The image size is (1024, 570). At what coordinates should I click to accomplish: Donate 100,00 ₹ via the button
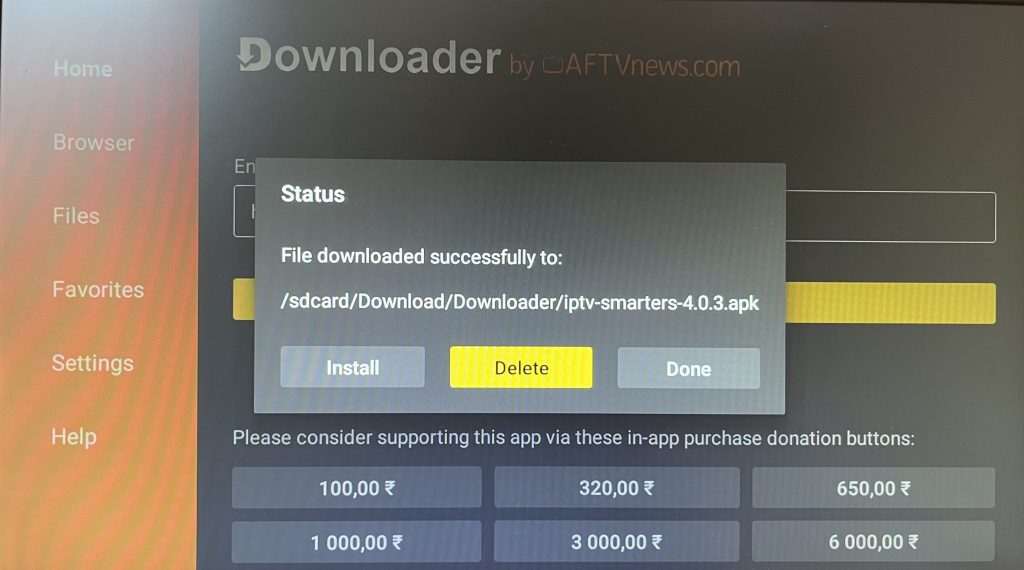pos(357,488)
